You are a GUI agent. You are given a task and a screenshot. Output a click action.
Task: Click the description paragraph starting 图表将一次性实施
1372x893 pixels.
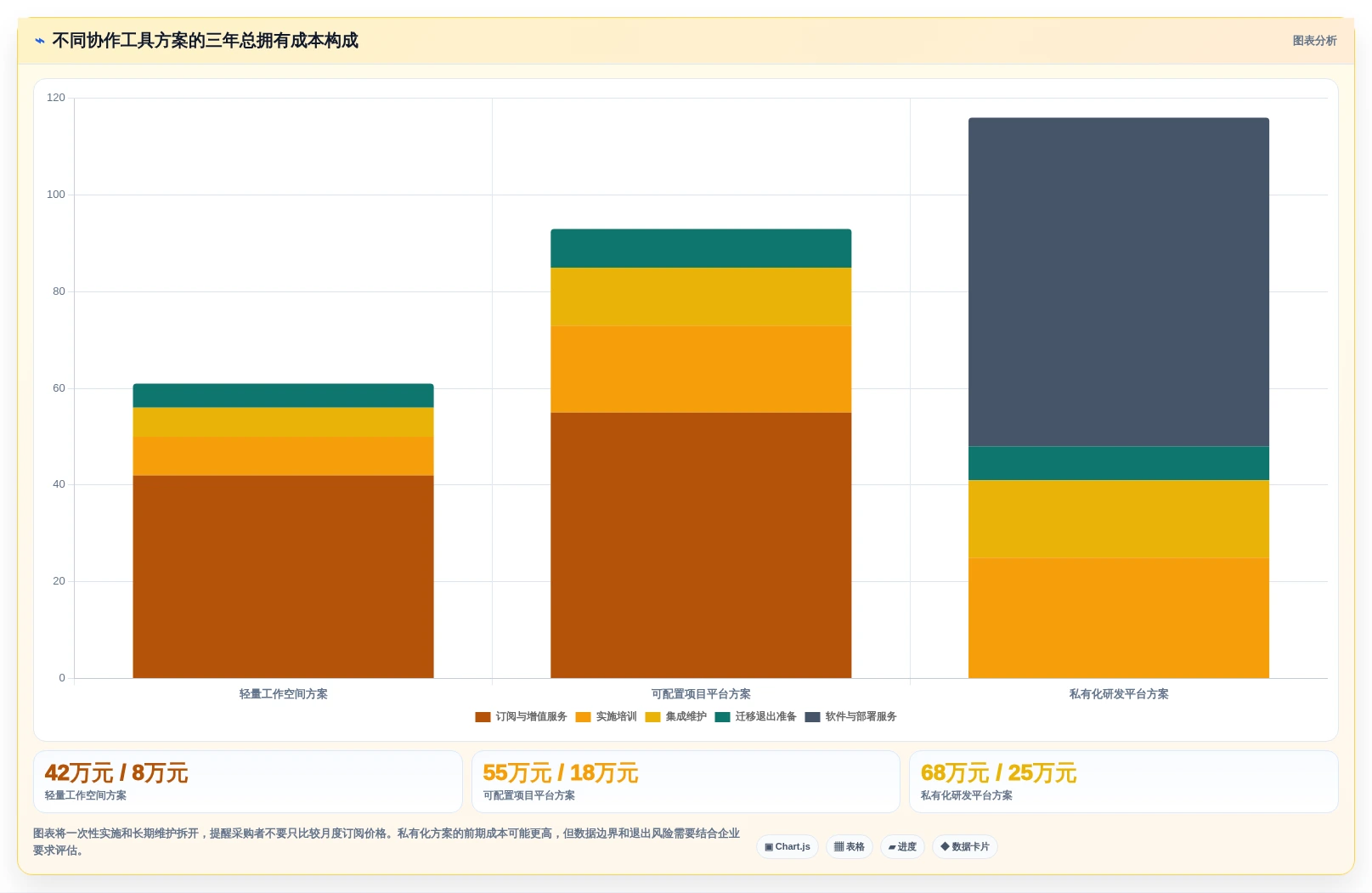[387, 842]
